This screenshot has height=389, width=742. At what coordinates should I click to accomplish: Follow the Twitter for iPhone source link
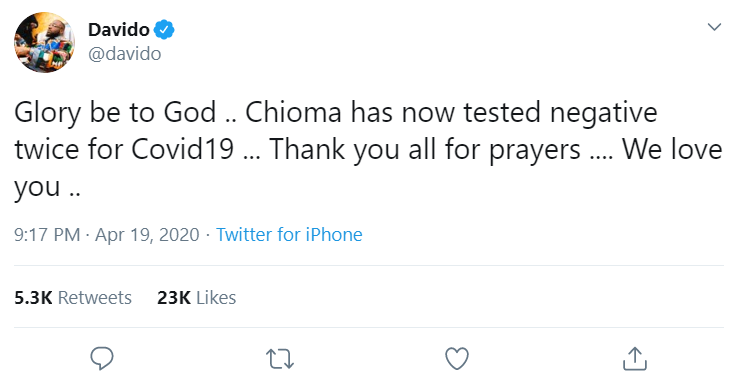click(x=289, y=235)
